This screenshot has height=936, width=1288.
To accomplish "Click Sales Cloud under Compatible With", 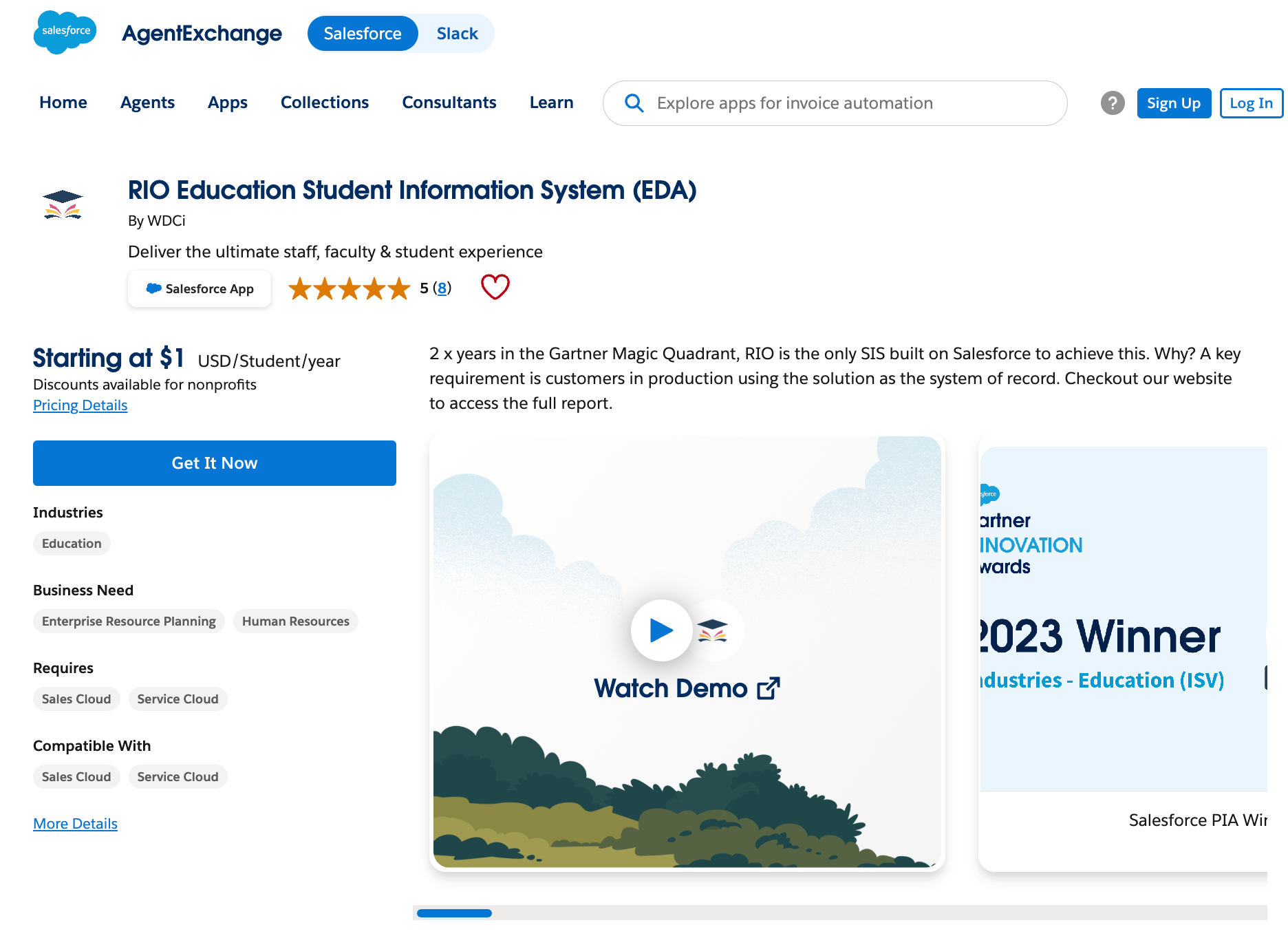I will click(76, 777).
